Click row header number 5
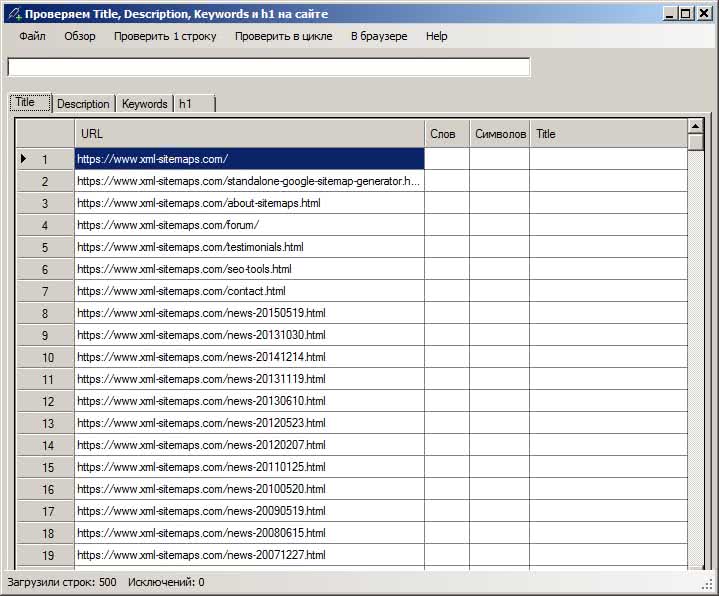This screenshot has width=719, height=596. pos(45,247)
